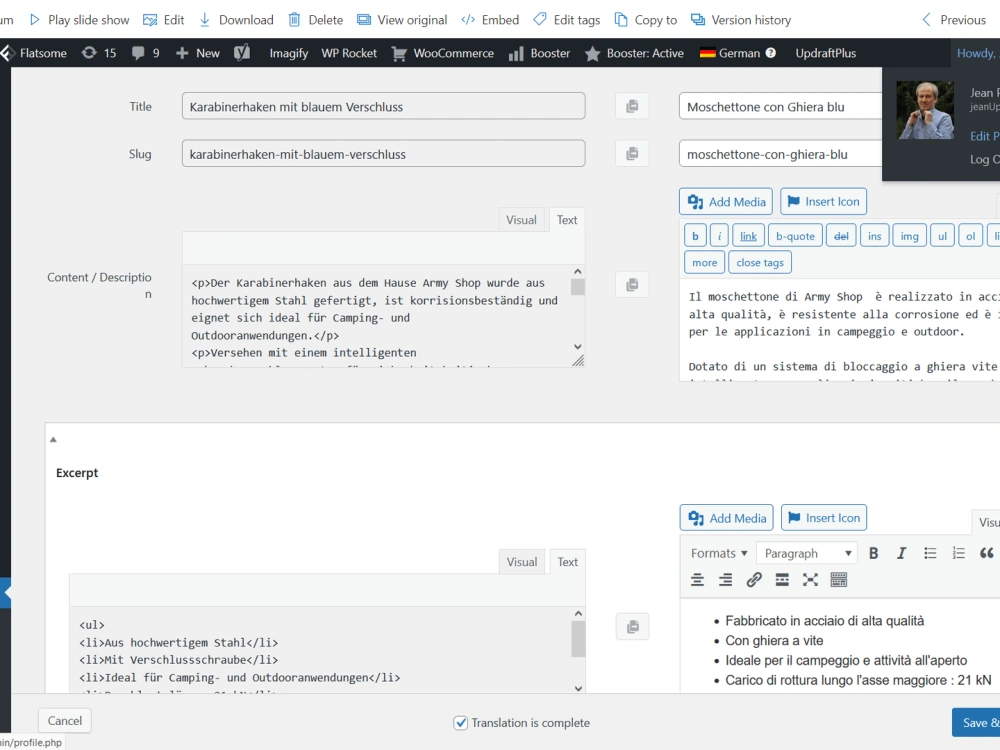Copy Title from original using copy icon
The height and width of the screenshot is (750, 1000).
pos(632,107)
